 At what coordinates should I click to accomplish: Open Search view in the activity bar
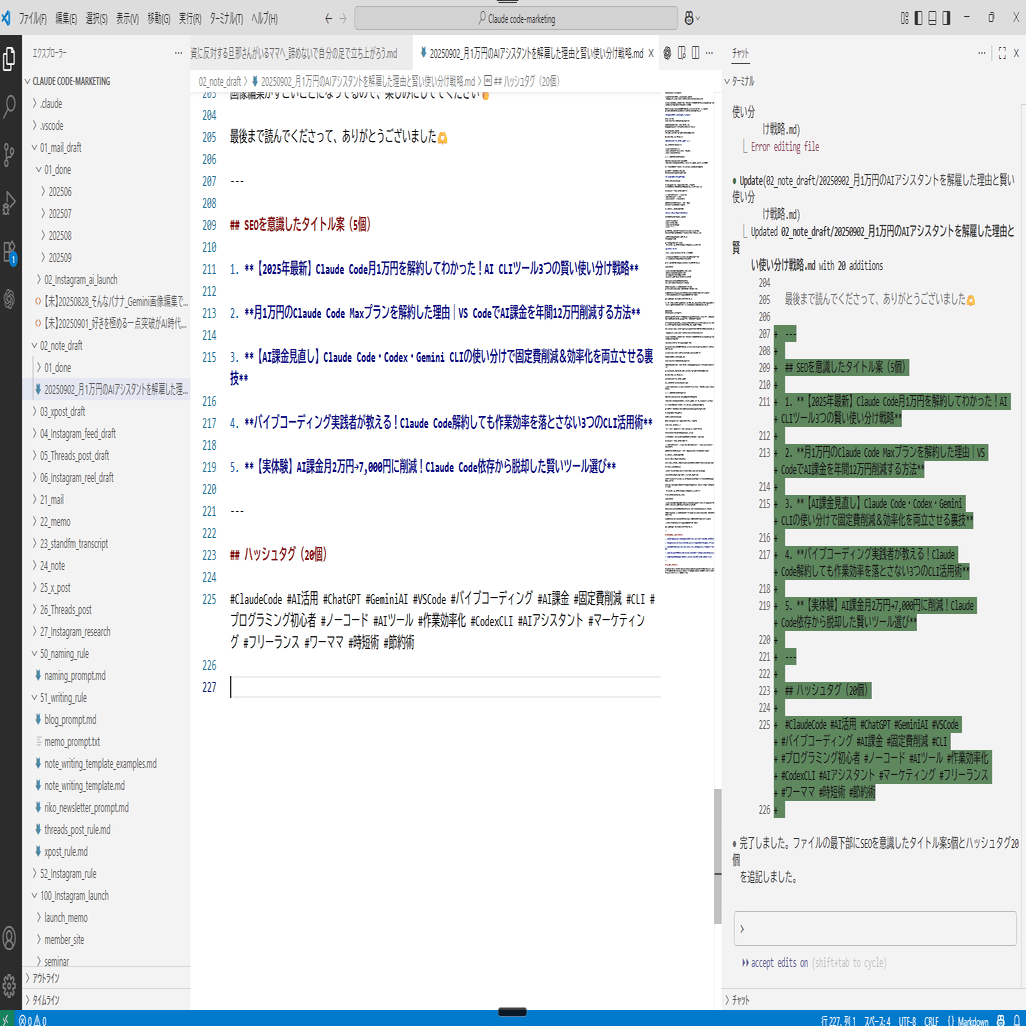[x=12, y=104]
